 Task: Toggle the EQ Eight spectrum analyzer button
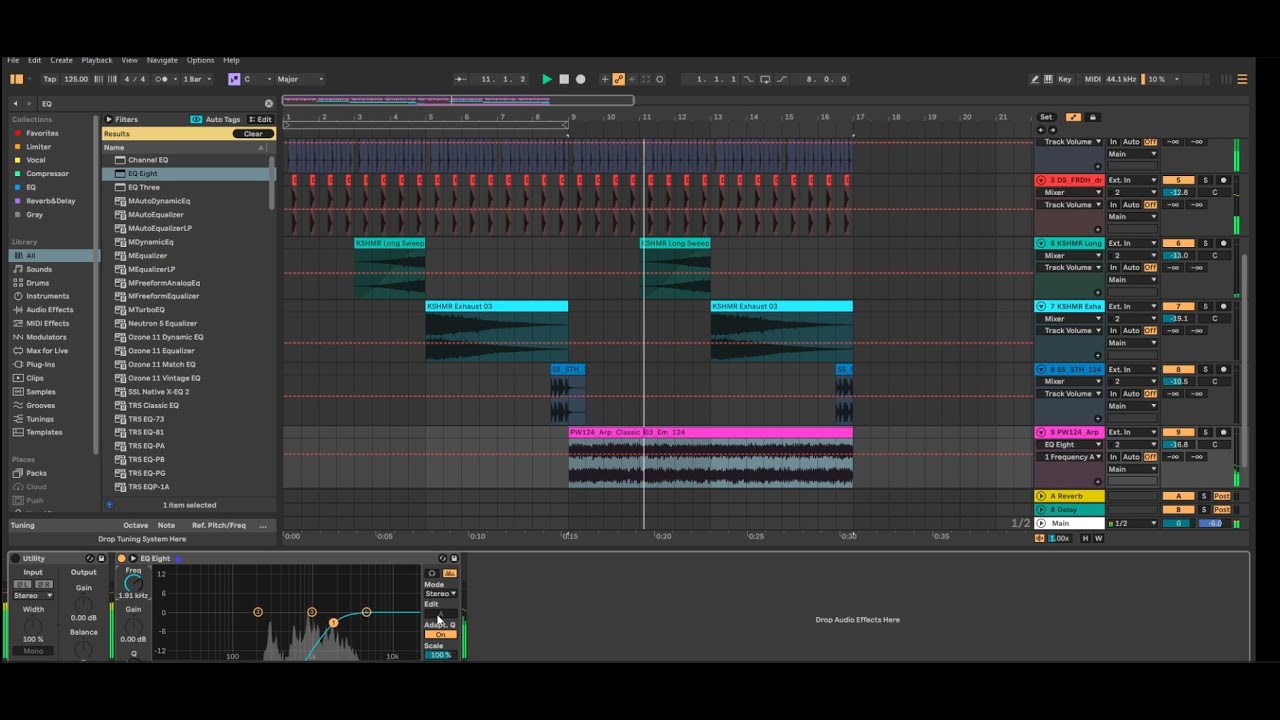[449, 573]
